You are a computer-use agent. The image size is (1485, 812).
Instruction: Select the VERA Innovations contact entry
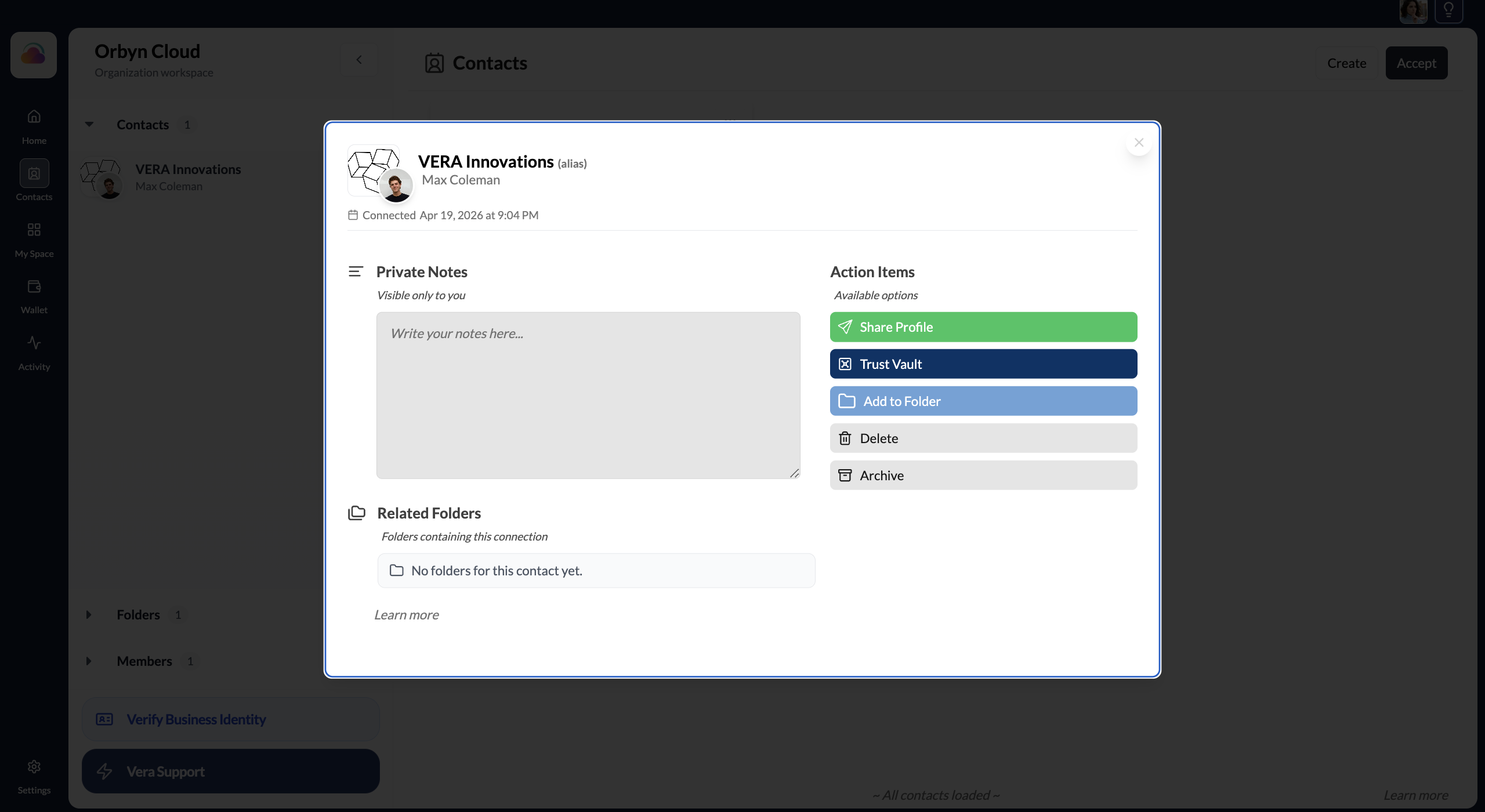(x=188, y=177)
